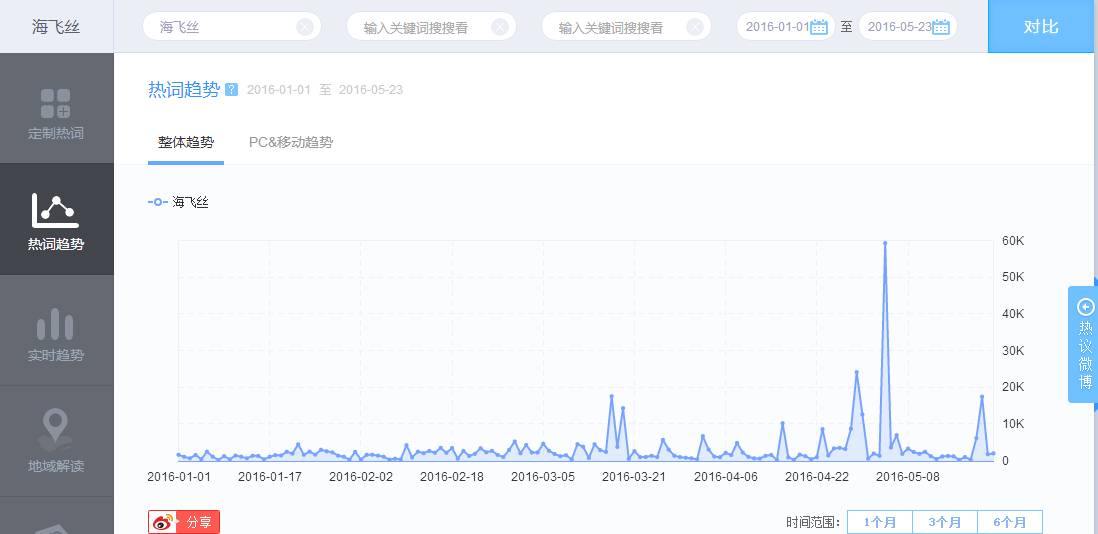Switch to the 整体趋势 tab
The image size is (1098, 534).
tap(185, 142)
